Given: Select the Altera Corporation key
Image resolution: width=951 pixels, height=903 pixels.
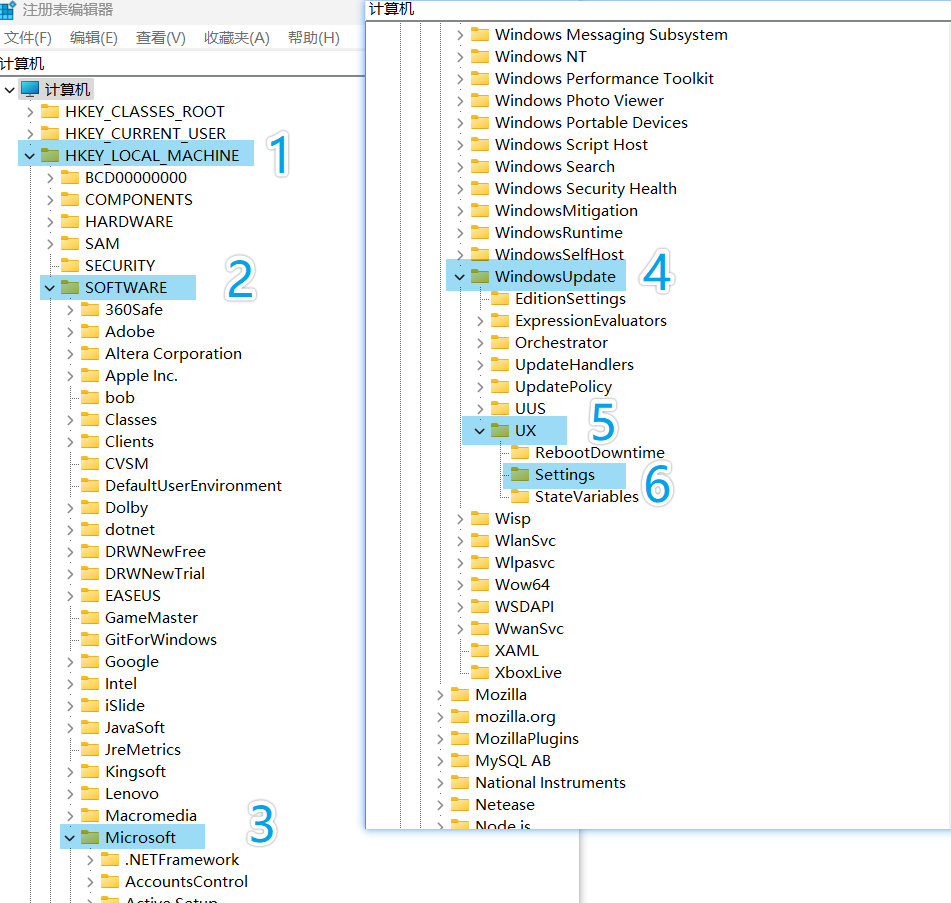Looking at the screenshot, I should (173, 354).
